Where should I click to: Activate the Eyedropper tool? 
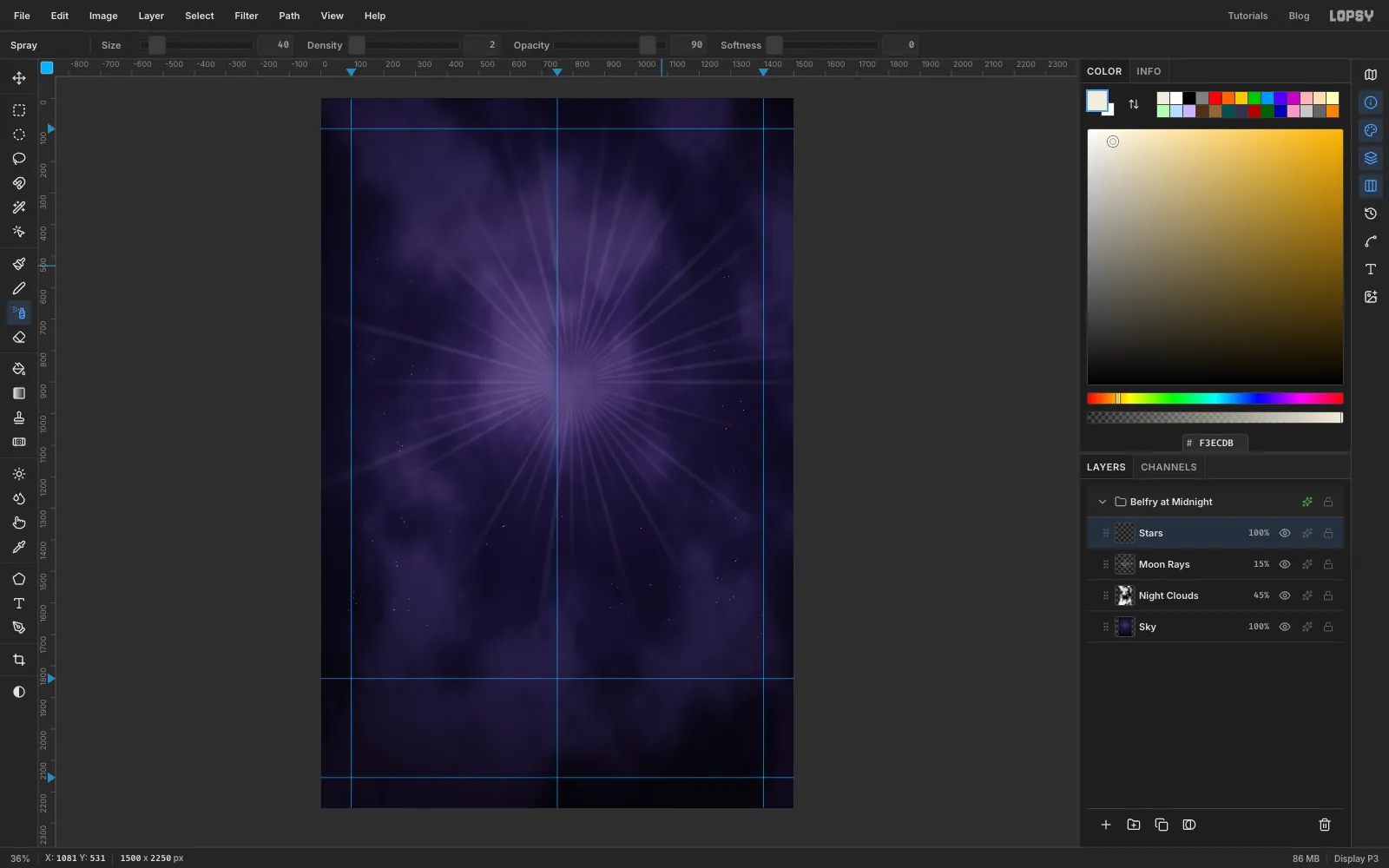[19, 547]
